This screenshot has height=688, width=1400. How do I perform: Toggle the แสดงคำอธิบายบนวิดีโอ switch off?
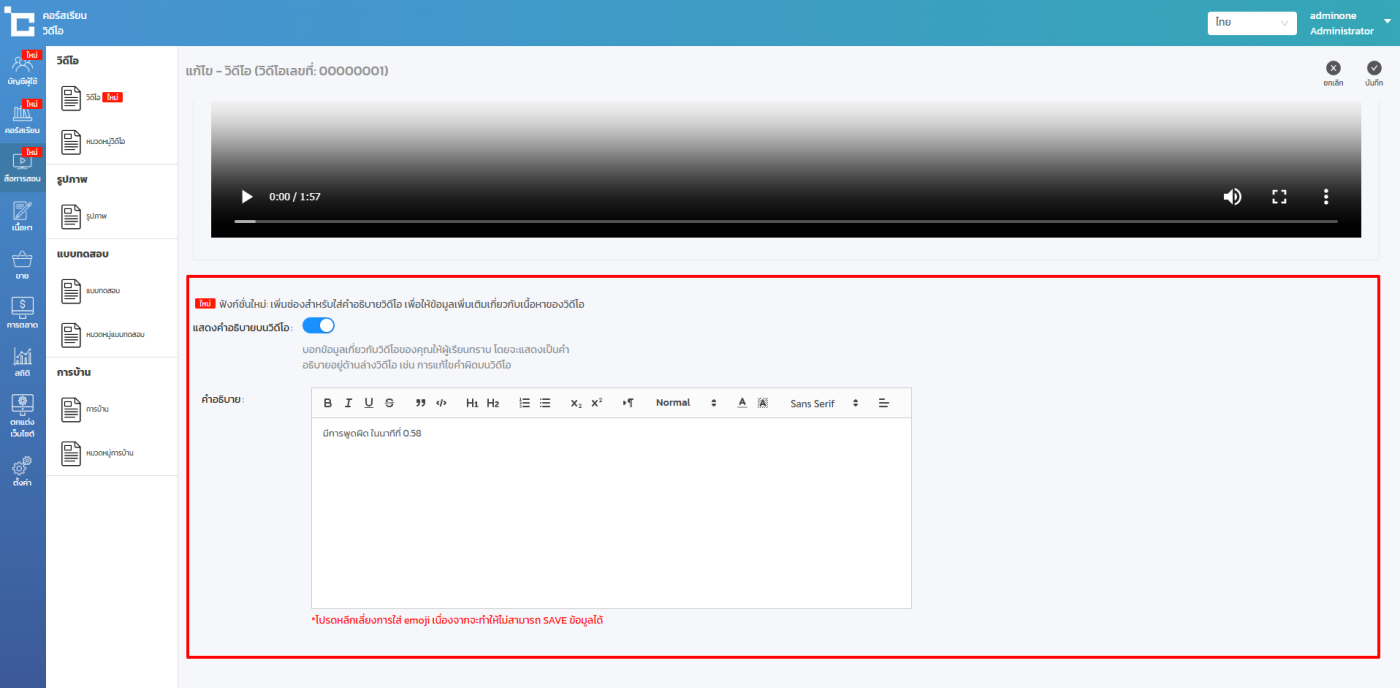coord(318,326)
